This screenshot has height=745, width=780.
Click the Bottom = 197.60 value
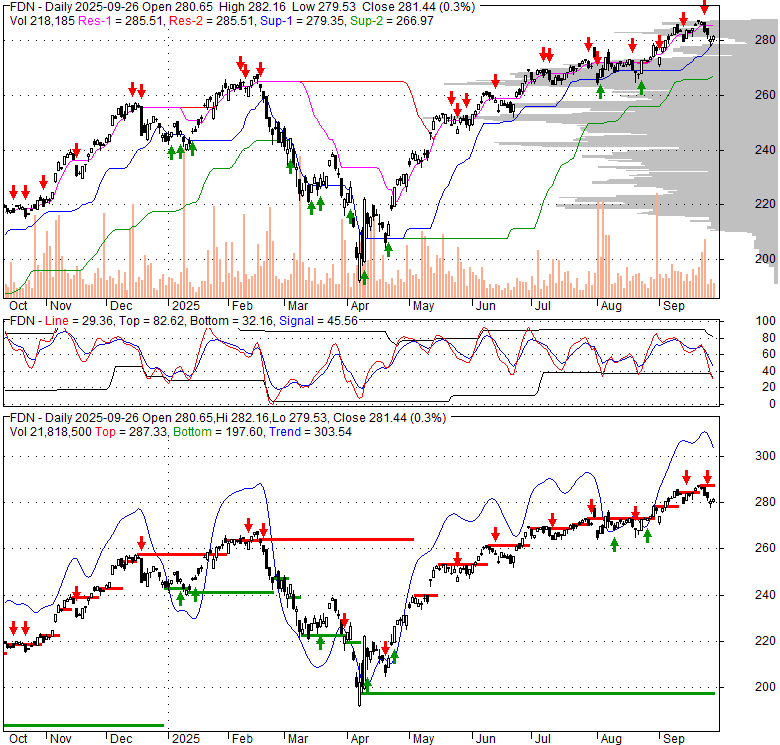point(217,432)
